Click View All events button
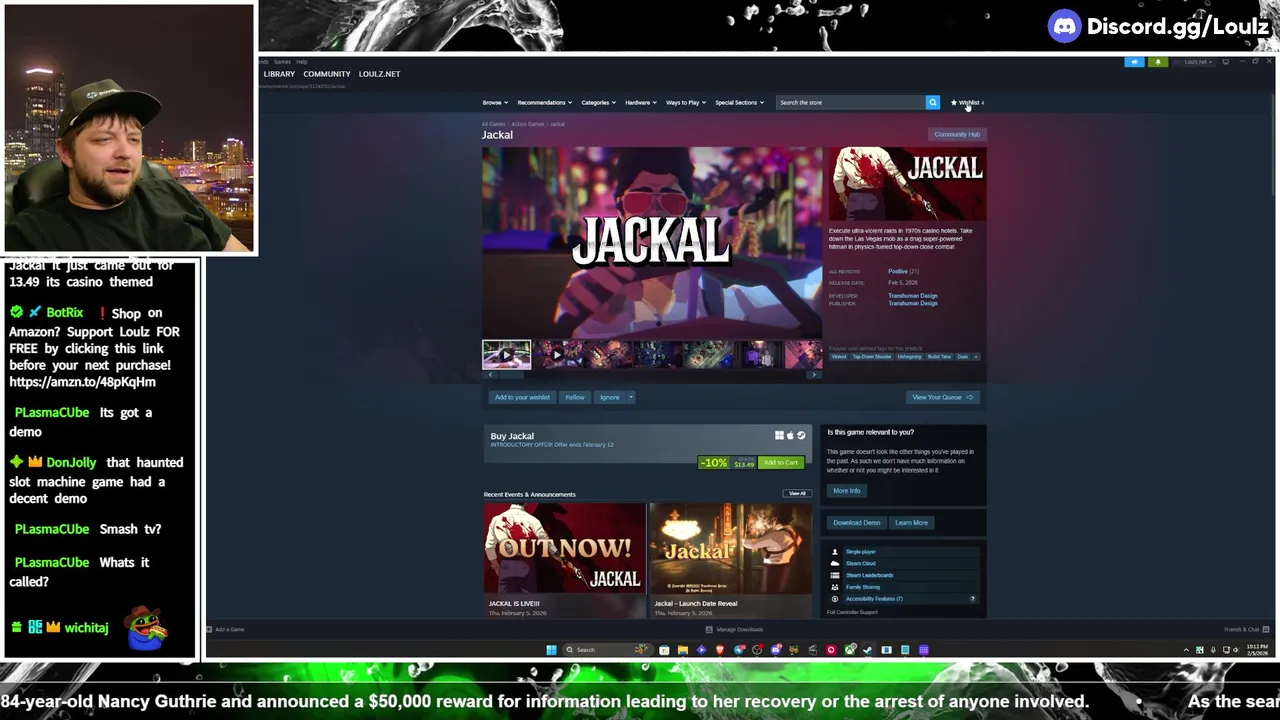Viewport: 1280px width, 720px height. point(797,493)
